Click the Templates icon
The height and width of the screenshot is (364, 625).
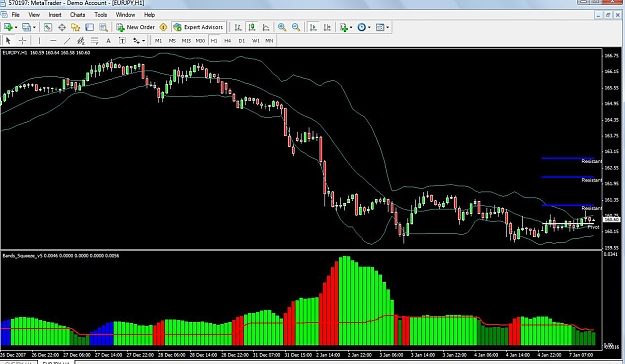click(380, 27)
